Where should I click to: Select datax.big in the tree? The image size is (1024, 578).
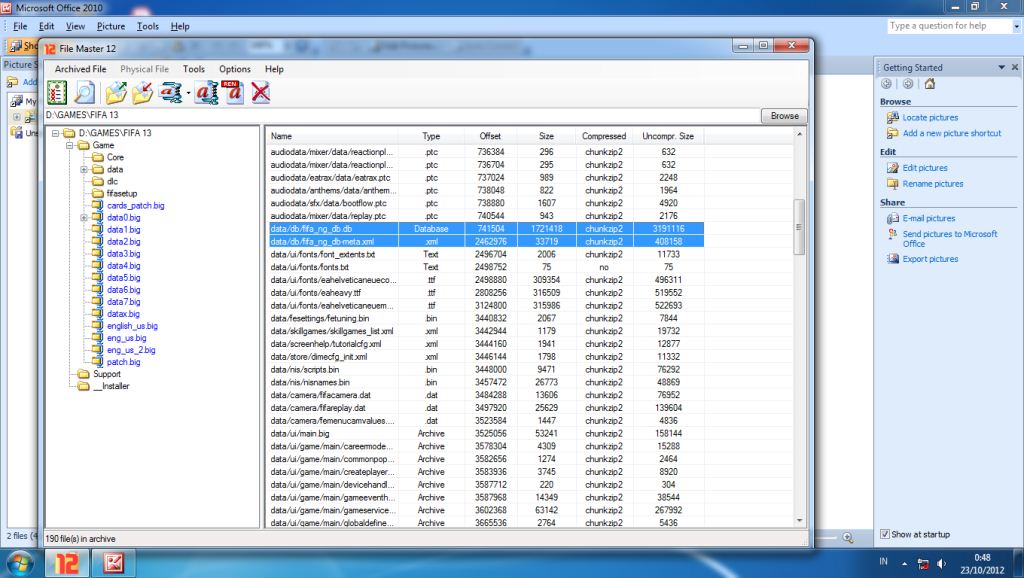[123, 314]
